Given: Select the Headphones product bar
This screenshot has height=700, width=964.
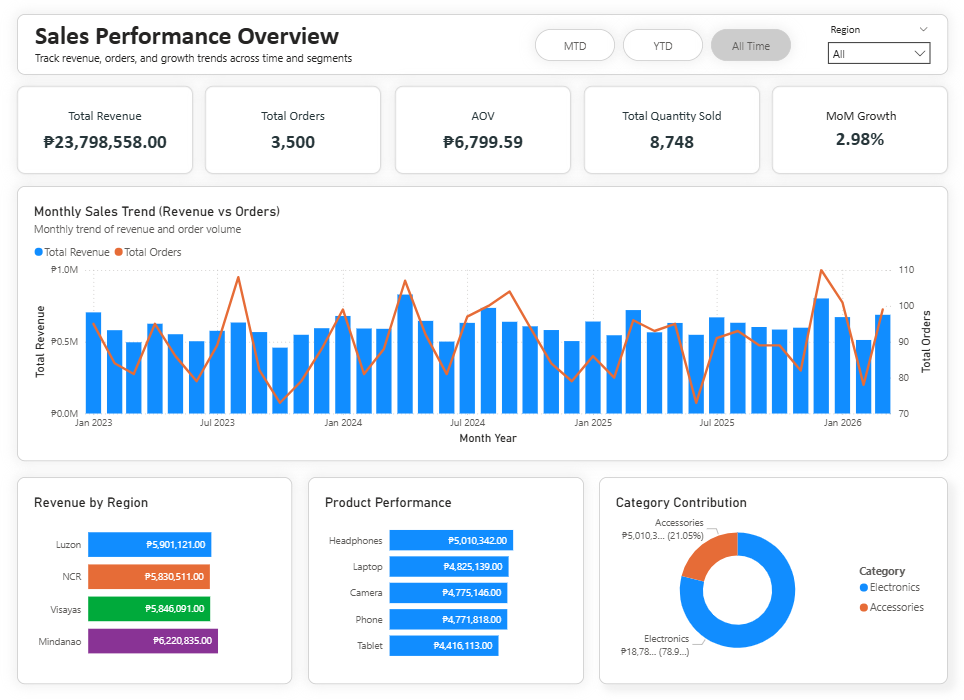Looking at the screenshot, I should click(x=450, y=541).
